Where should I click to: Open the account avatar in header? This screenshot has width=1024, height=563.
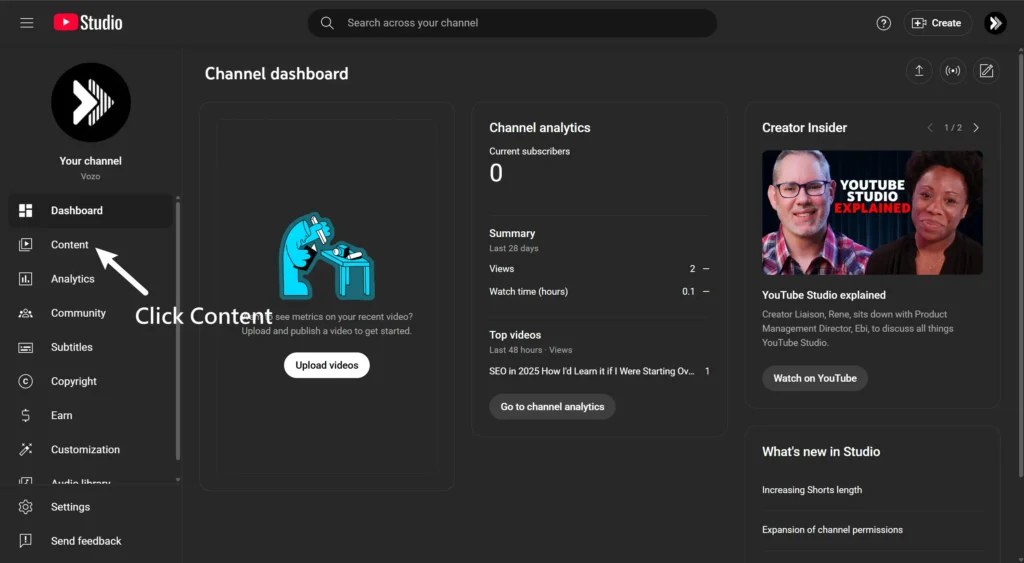point(995,23)
